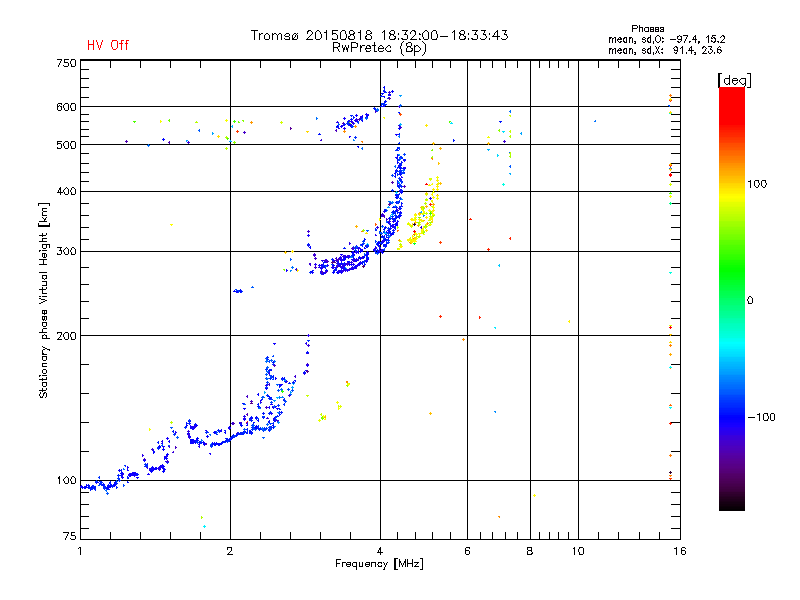Click the "Phases" heading text
Image resolution: width=800 pixels, height=600 pixels.
[647, 29]
